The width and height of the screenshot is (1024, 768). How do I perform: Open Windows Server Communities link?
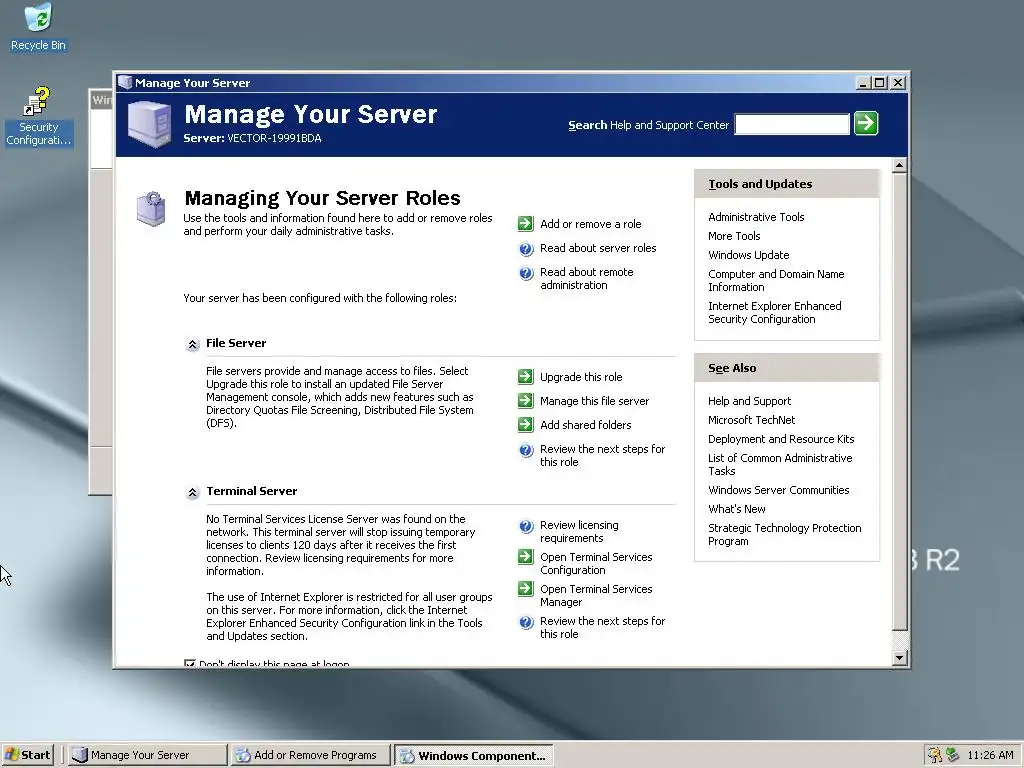tap(779, 490)
